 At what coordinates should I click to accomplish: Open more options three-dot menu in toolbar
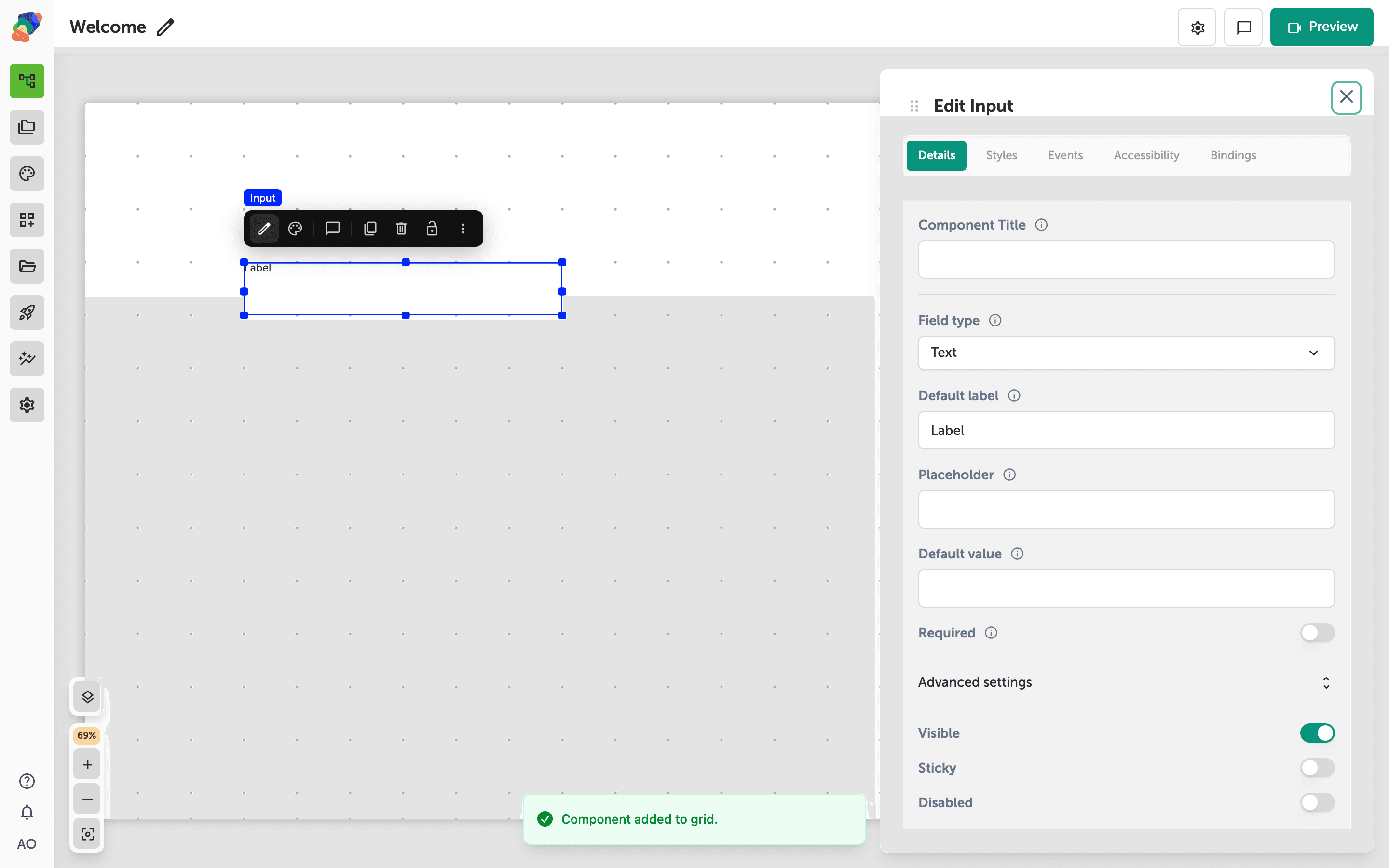[x=463, y=229]
